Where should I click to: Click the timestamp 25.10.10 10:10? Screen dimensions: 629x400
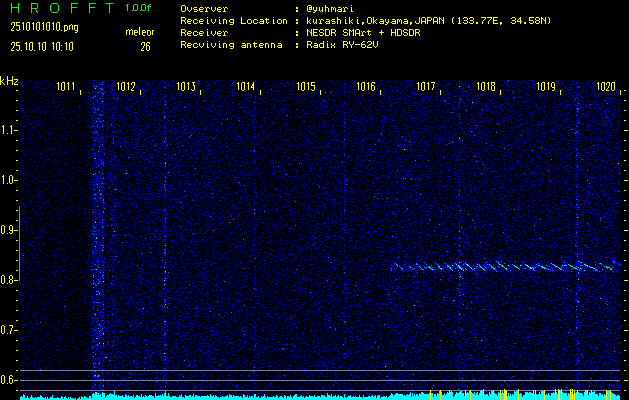coord(42,47)
